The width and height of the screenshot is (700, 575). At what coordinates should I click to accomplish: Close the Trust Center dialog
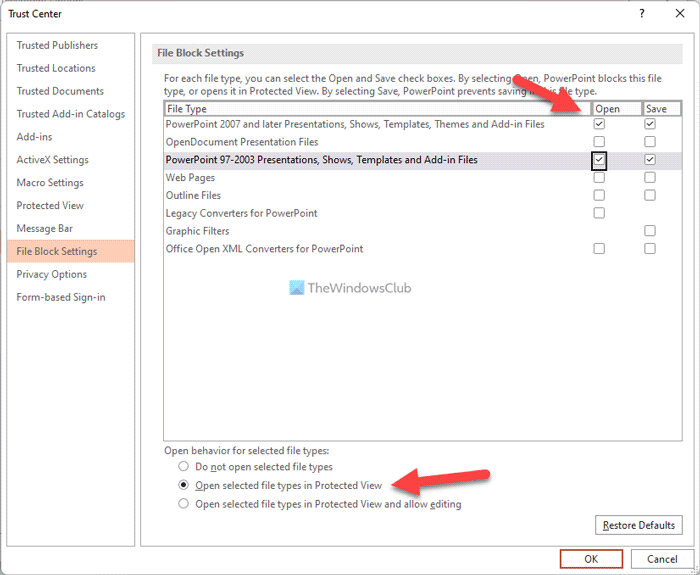(x=679, y=14)
